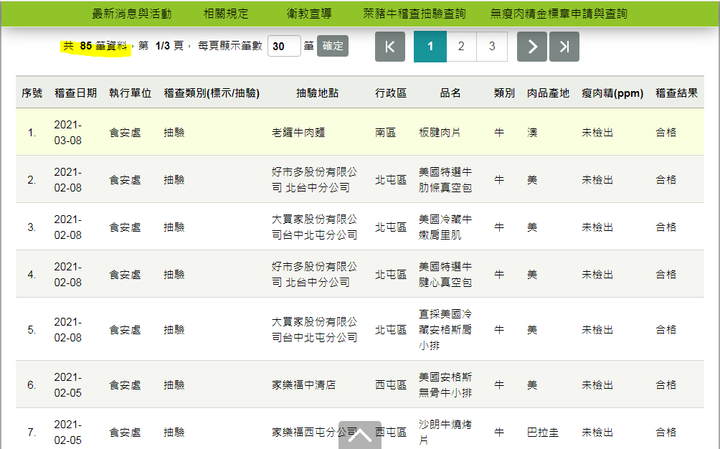
Task: Select page 1 in pagination
Action: [430, 46]
